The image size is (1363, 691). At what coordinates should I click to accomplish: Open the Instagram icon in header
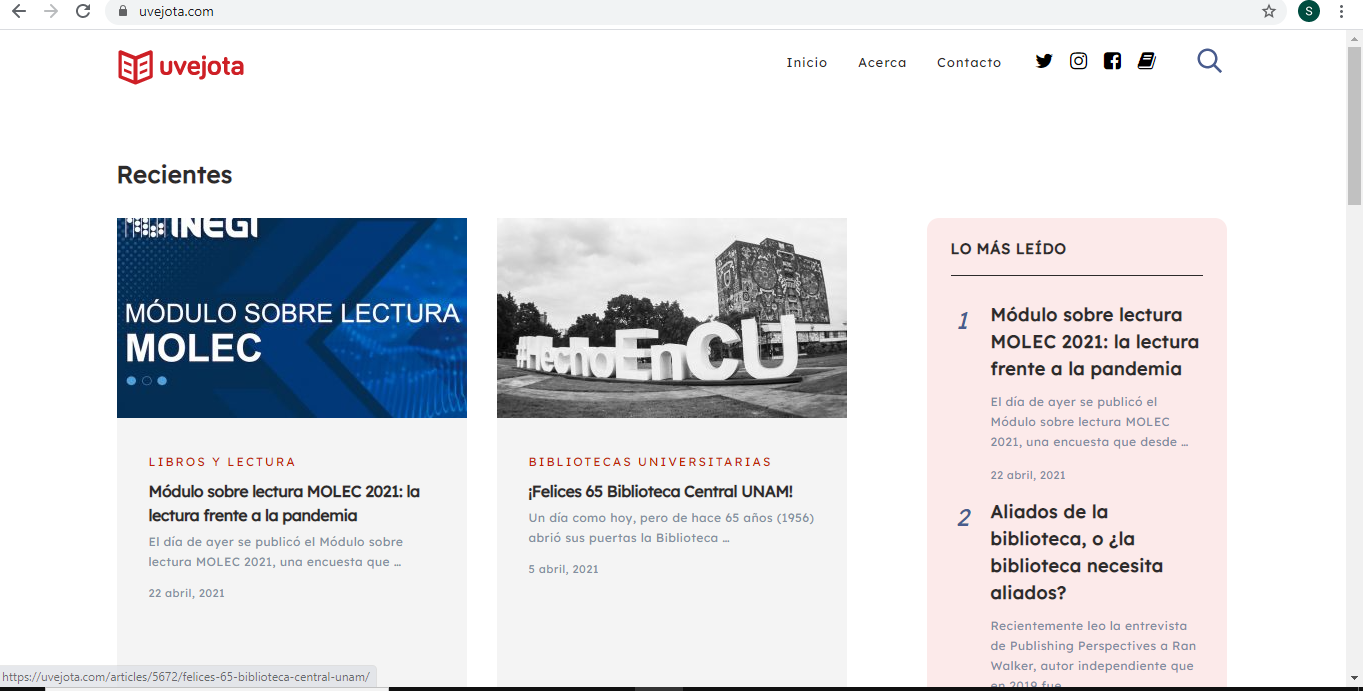(1078, 61)
